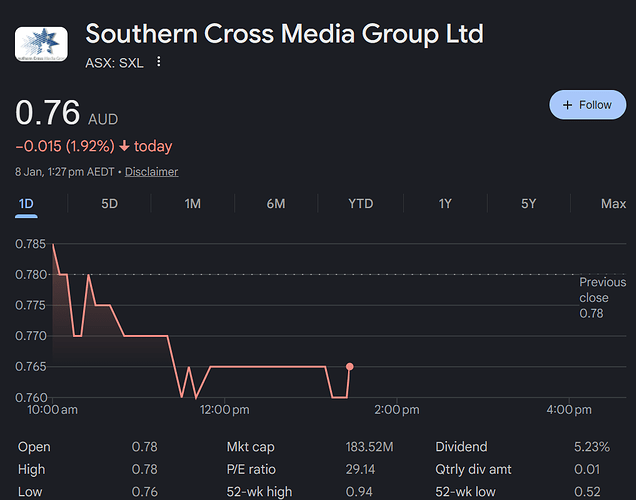Click the Southern Cross Media logo thumbnail
The image size is (636, 500).
(42, 44)
